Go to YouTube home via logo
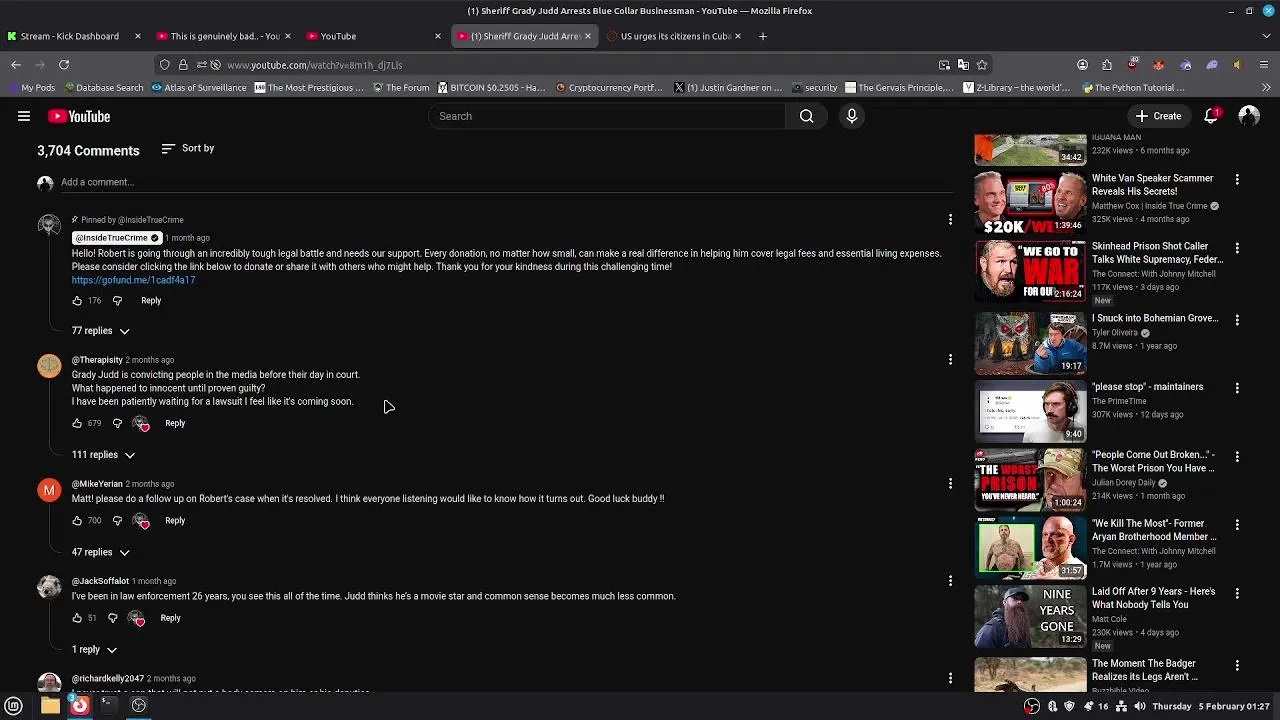 (79, 116)
